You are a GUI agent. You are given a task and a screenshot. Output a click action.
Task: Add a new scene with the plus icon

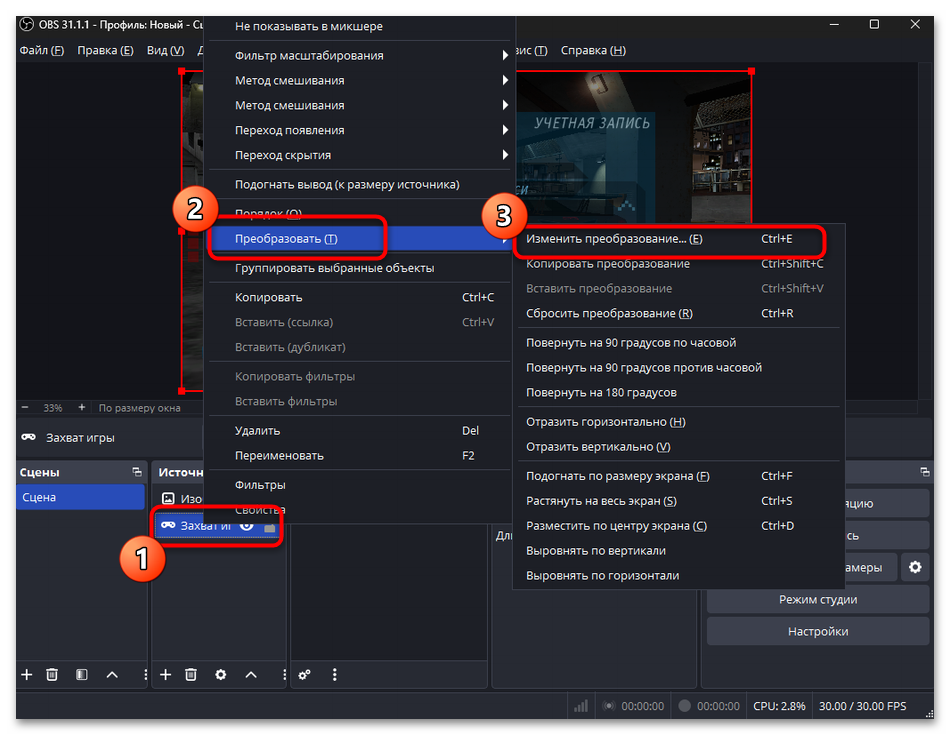pos(26,674)
